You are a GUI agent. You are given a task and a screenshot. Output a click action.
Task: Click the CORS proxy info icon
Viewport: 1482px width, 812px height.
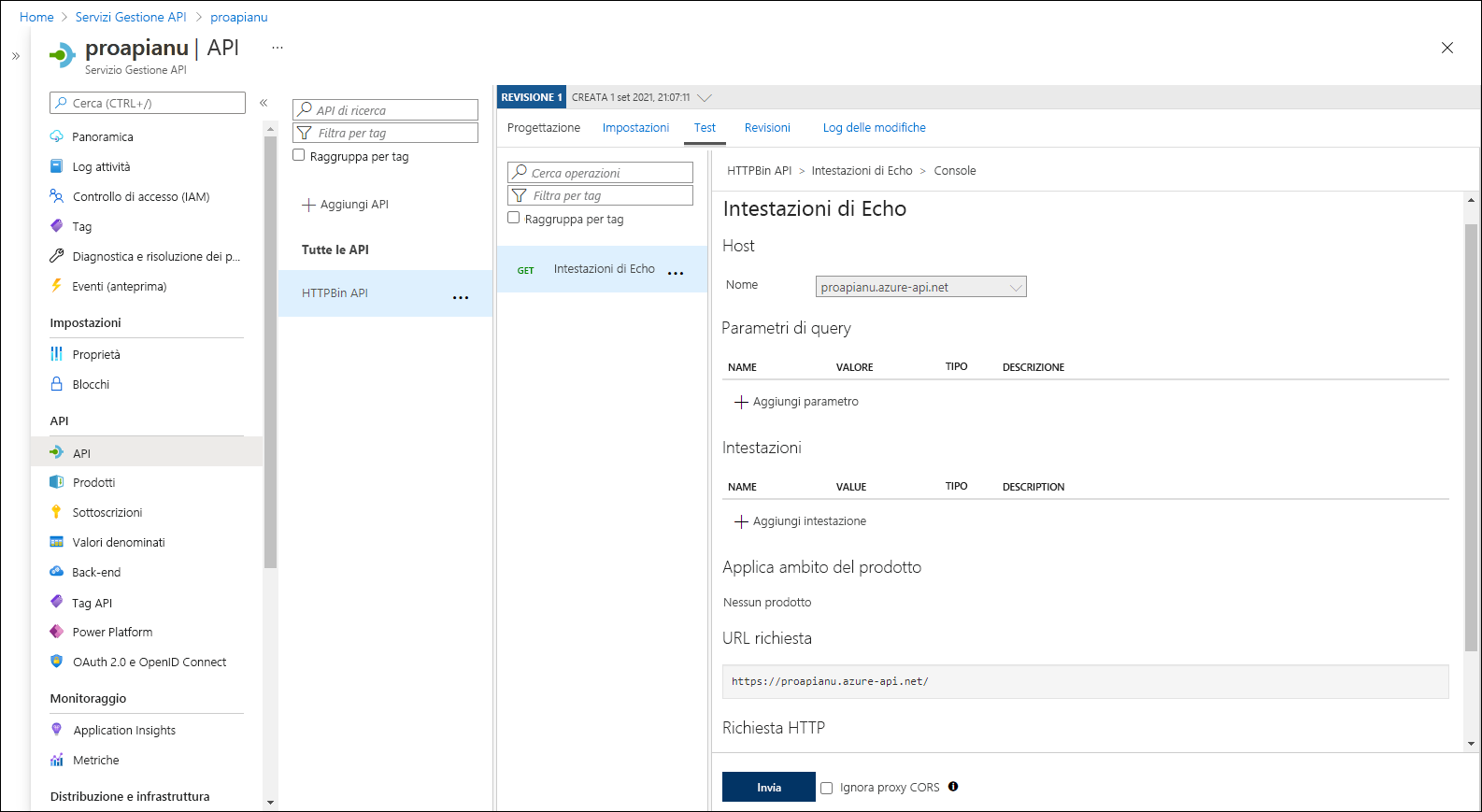953,787
